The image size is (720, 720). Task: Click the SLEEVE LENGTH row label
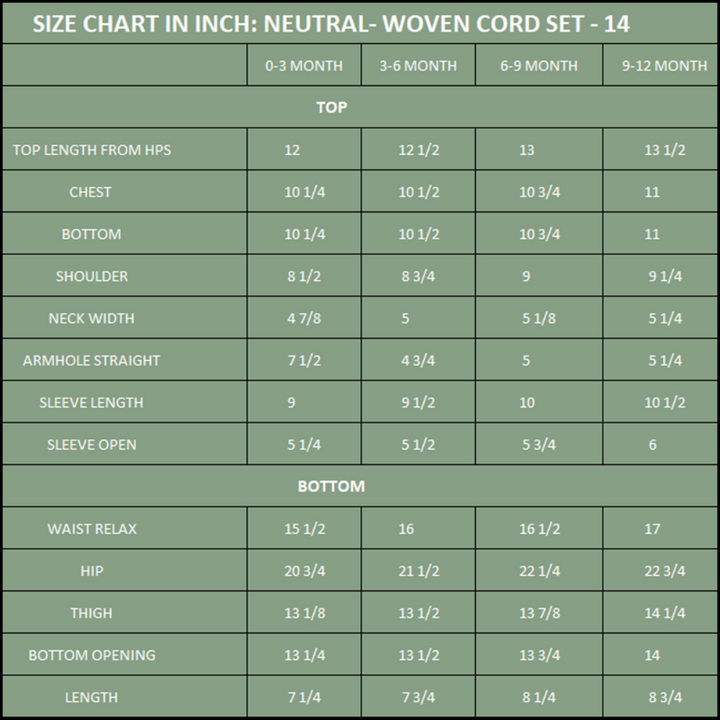[x=91, y=403]
